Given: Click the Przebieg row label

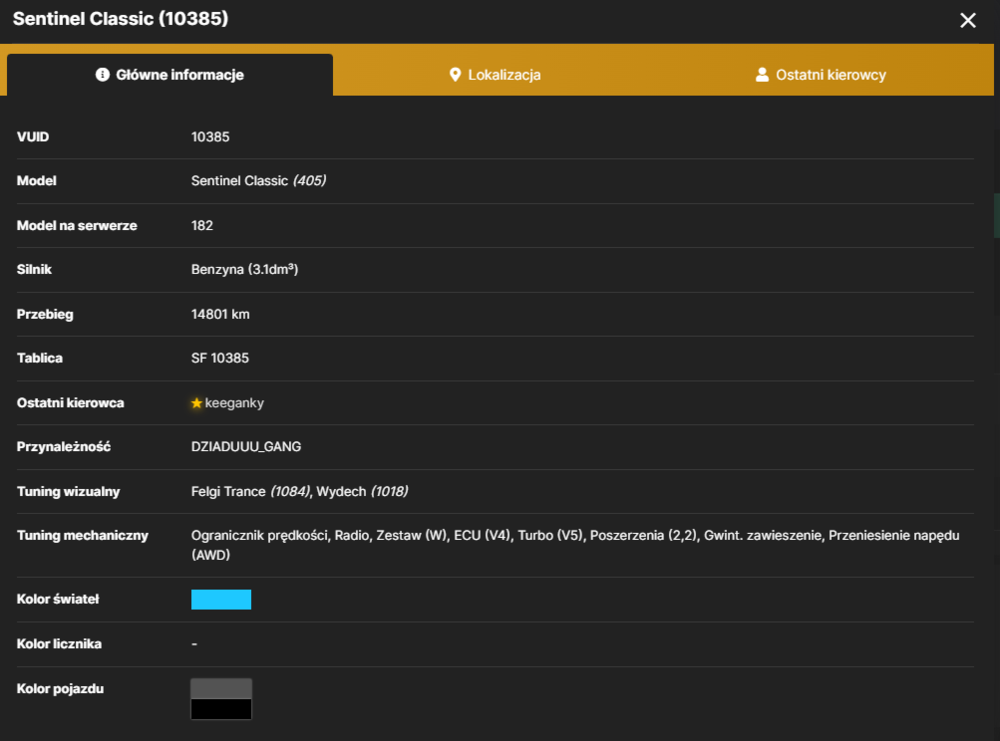Looking at the screenshot, I should pyautogui.click(x=45, y=314).
